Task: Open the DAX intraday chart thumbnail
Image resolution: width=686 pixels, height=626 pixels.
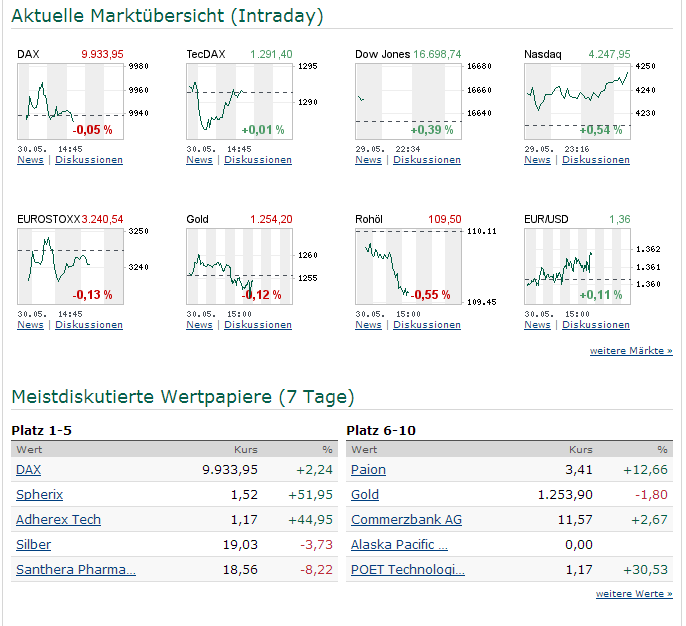Action: 70,101
